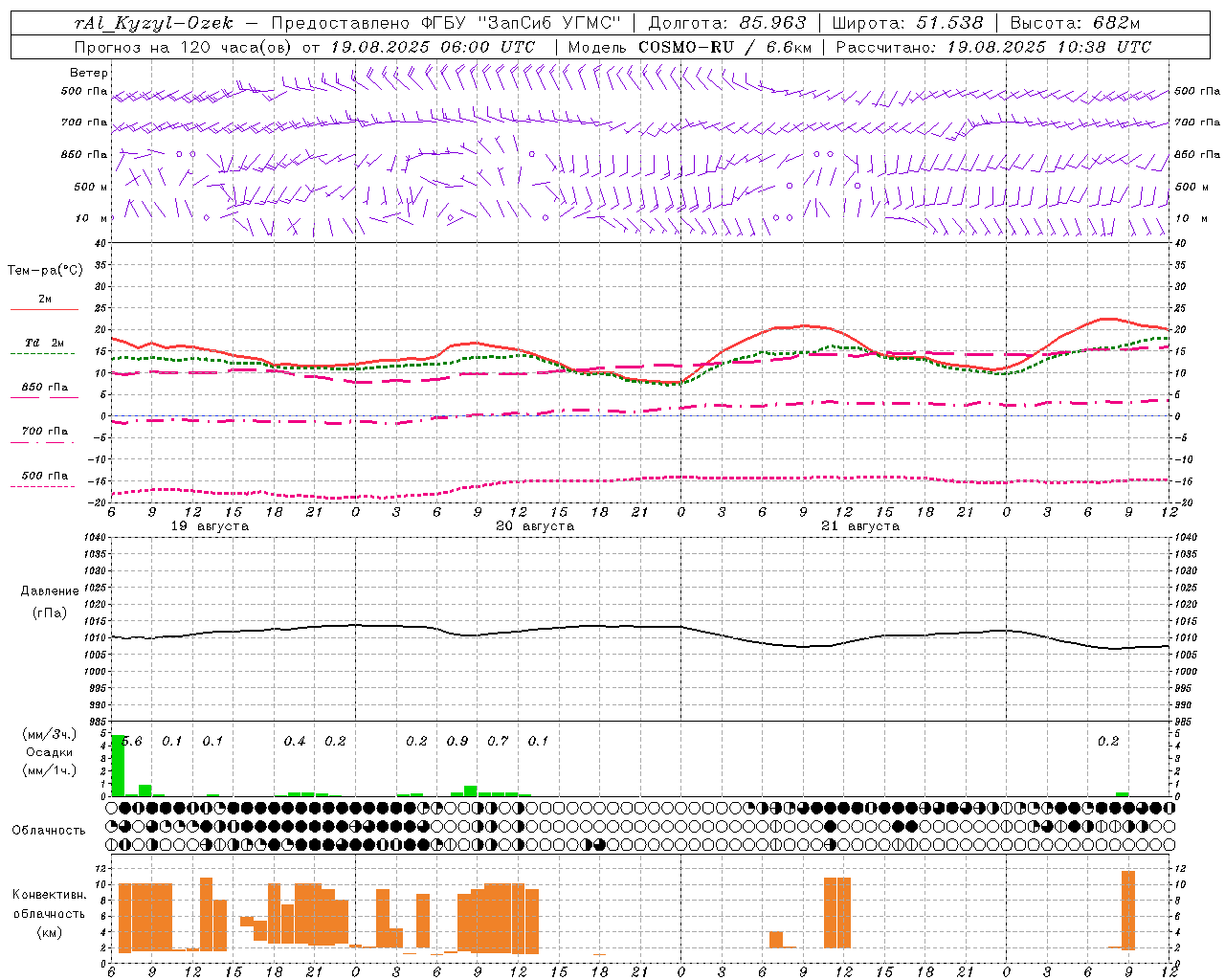
Task: Click the Td 2м dew point legend label
Action: click(x=45, y=343)
